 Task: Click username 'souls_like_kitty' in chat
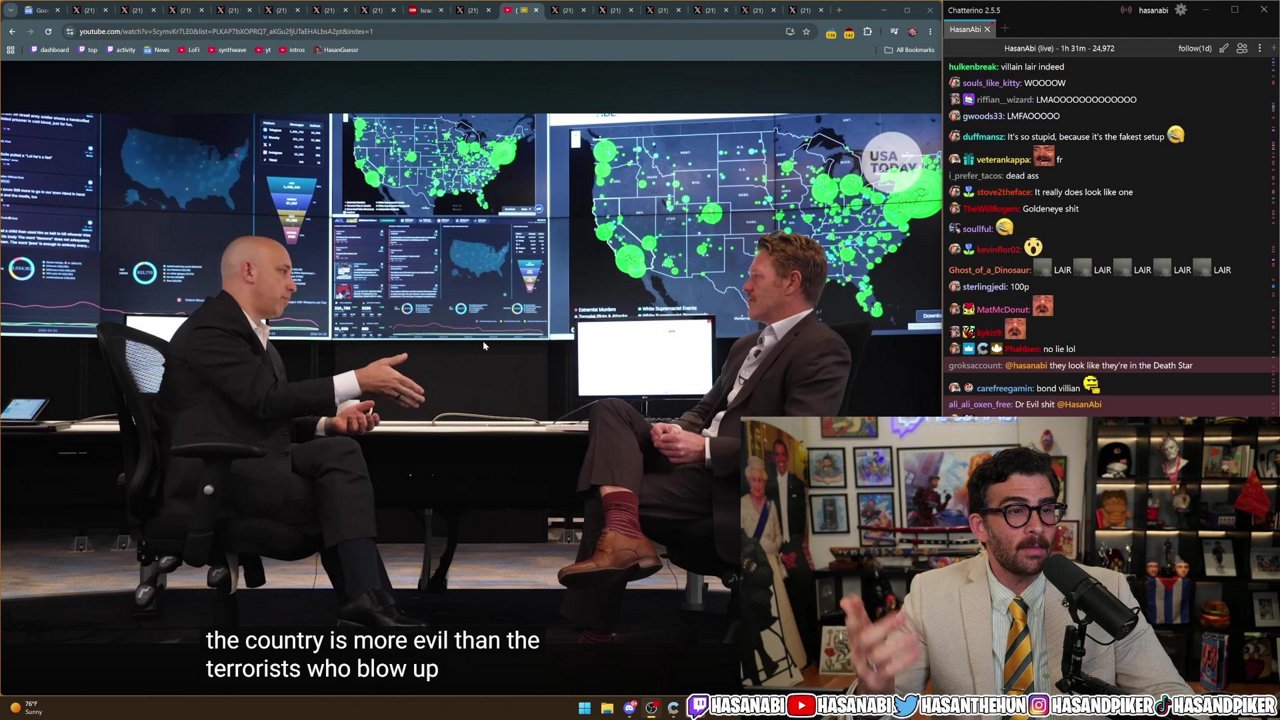pyautogui.click(x=993, y=83)
